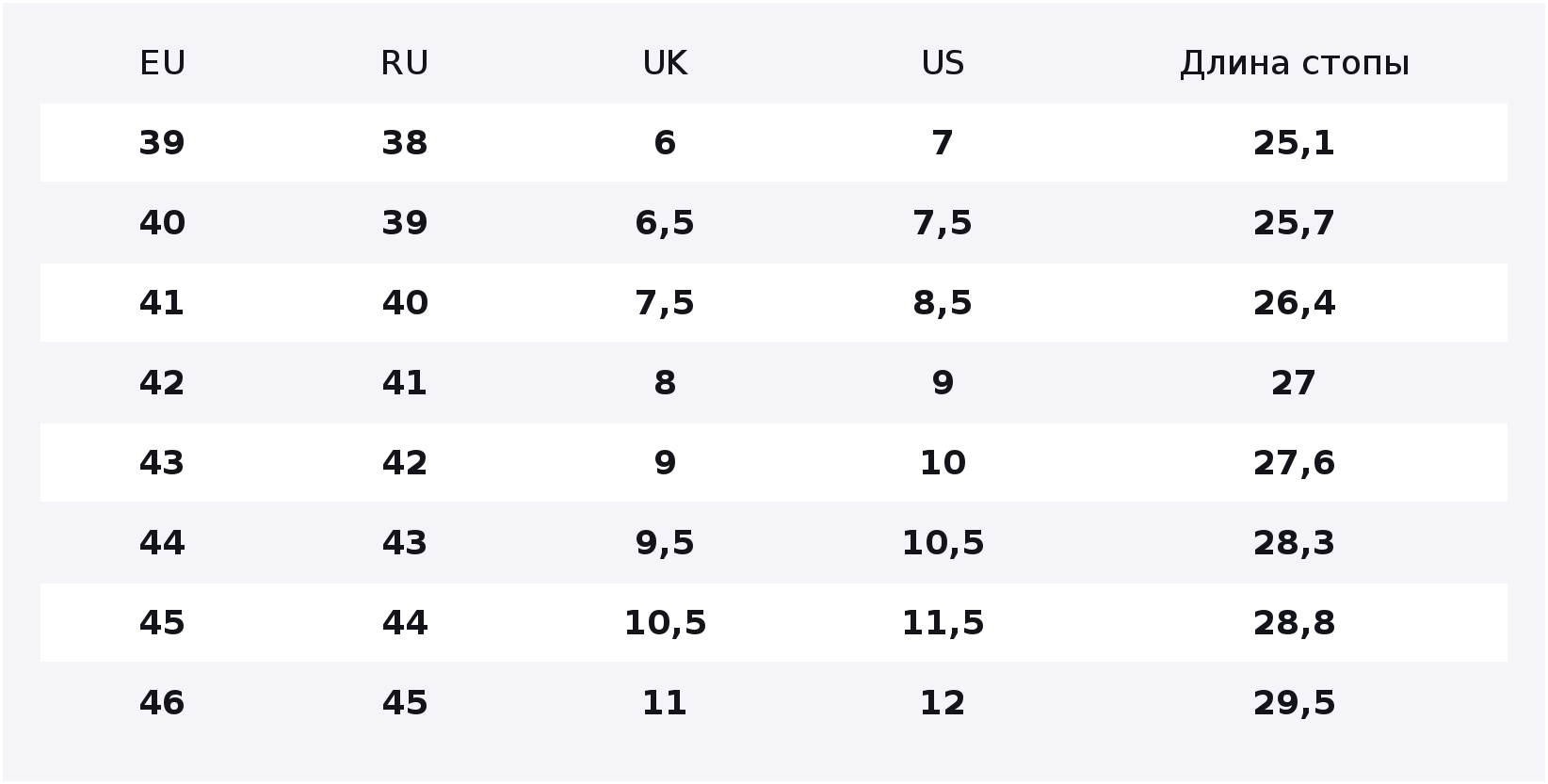
Task: Select the UK column header
Action: (x=665, y=63)
